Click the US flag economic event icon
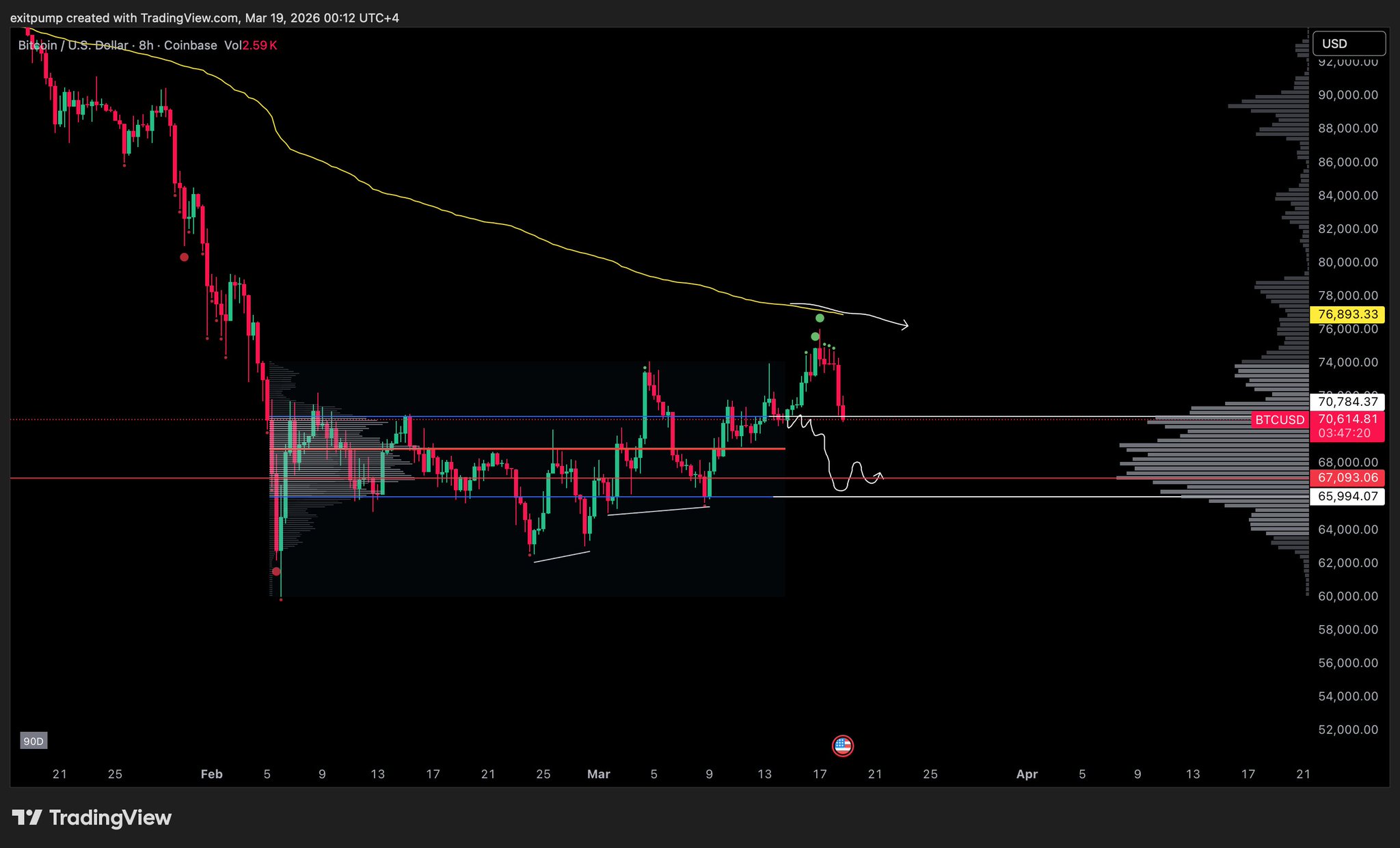 (842, 746)
